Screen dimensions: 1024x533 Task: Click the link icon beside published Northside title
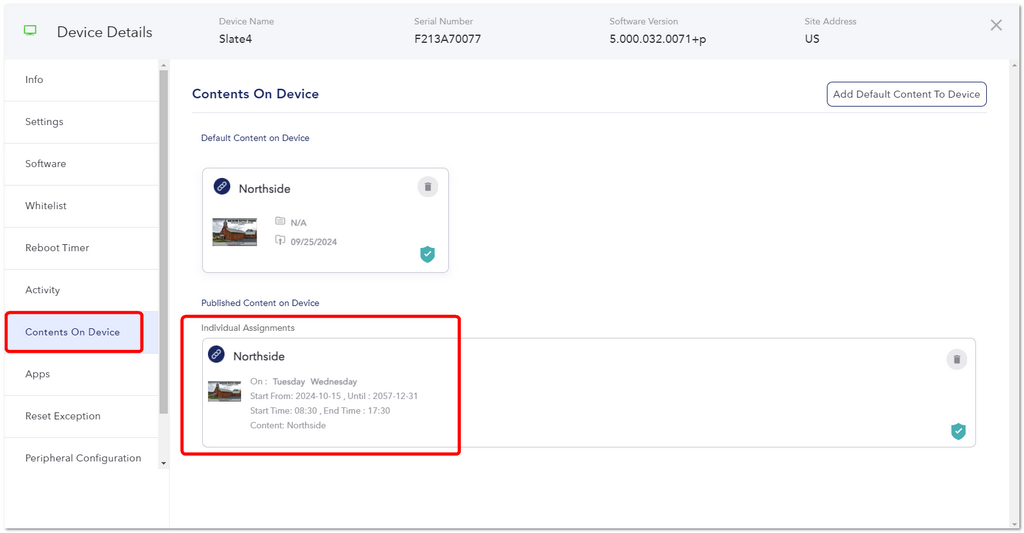pos(216,354)
